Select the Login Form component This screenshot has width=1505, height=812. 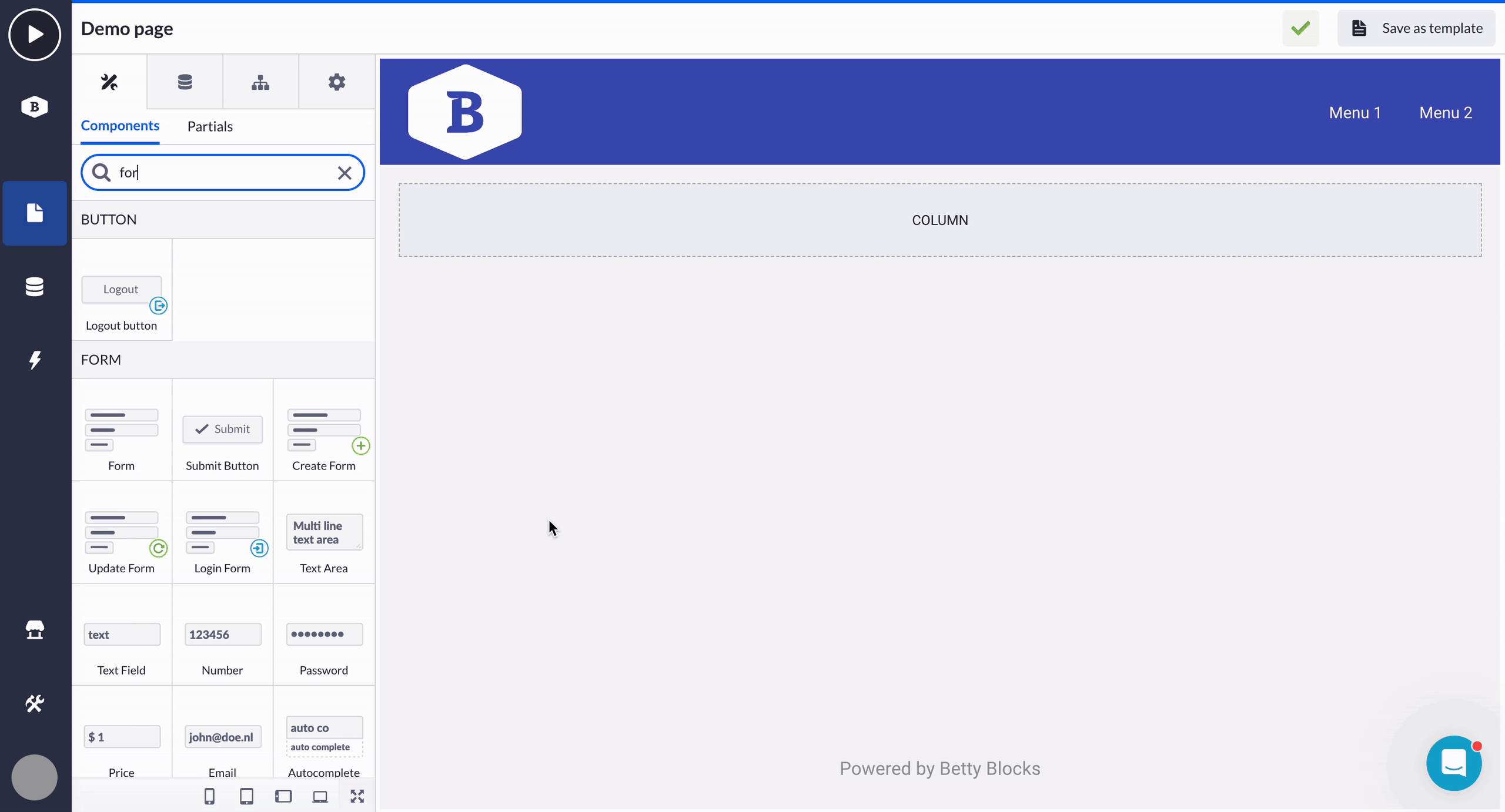222,532
